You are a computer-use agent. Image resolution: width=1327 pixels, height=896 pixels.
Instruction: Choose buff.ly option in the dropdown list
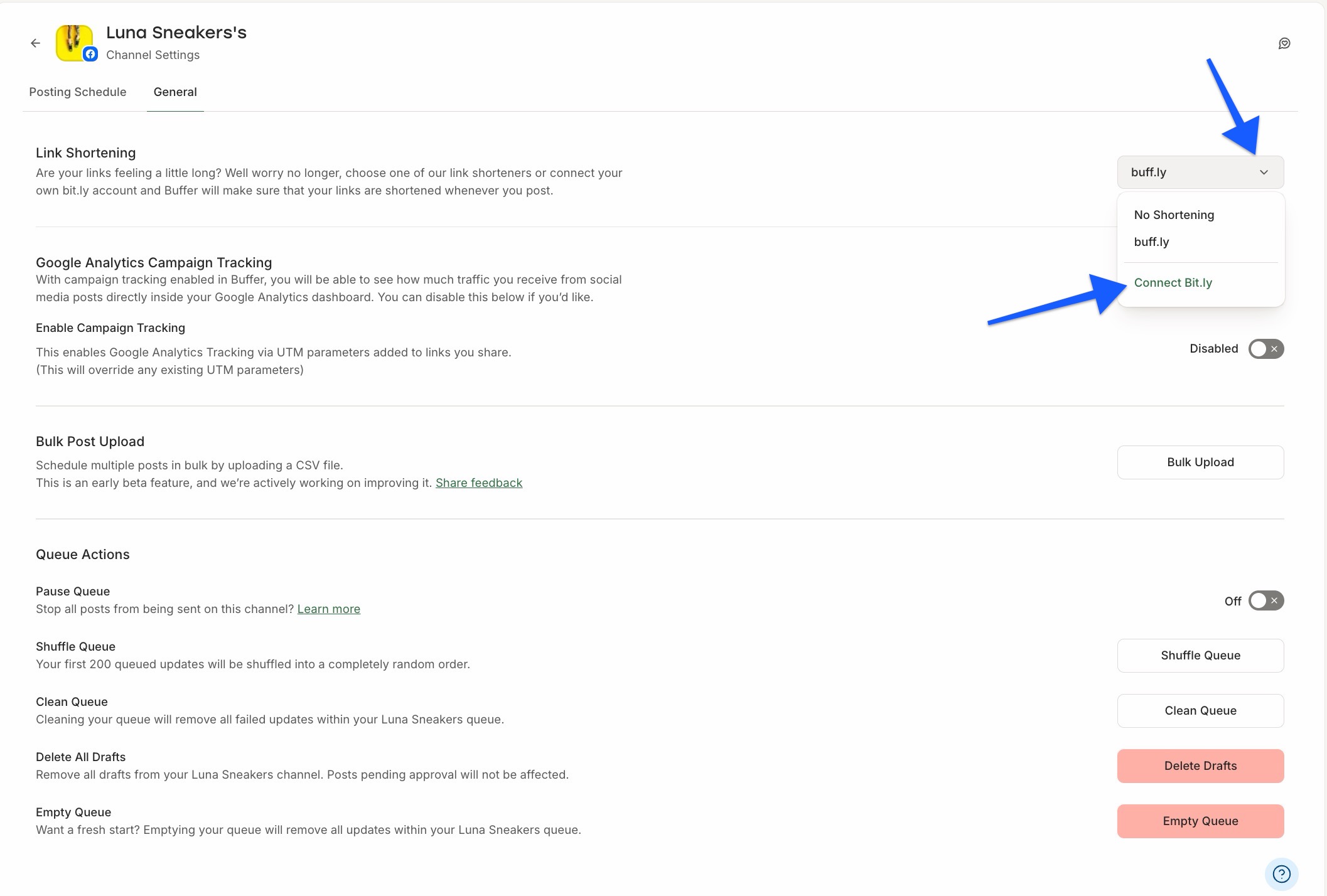pyautogui.click(x=1151, y=242)
